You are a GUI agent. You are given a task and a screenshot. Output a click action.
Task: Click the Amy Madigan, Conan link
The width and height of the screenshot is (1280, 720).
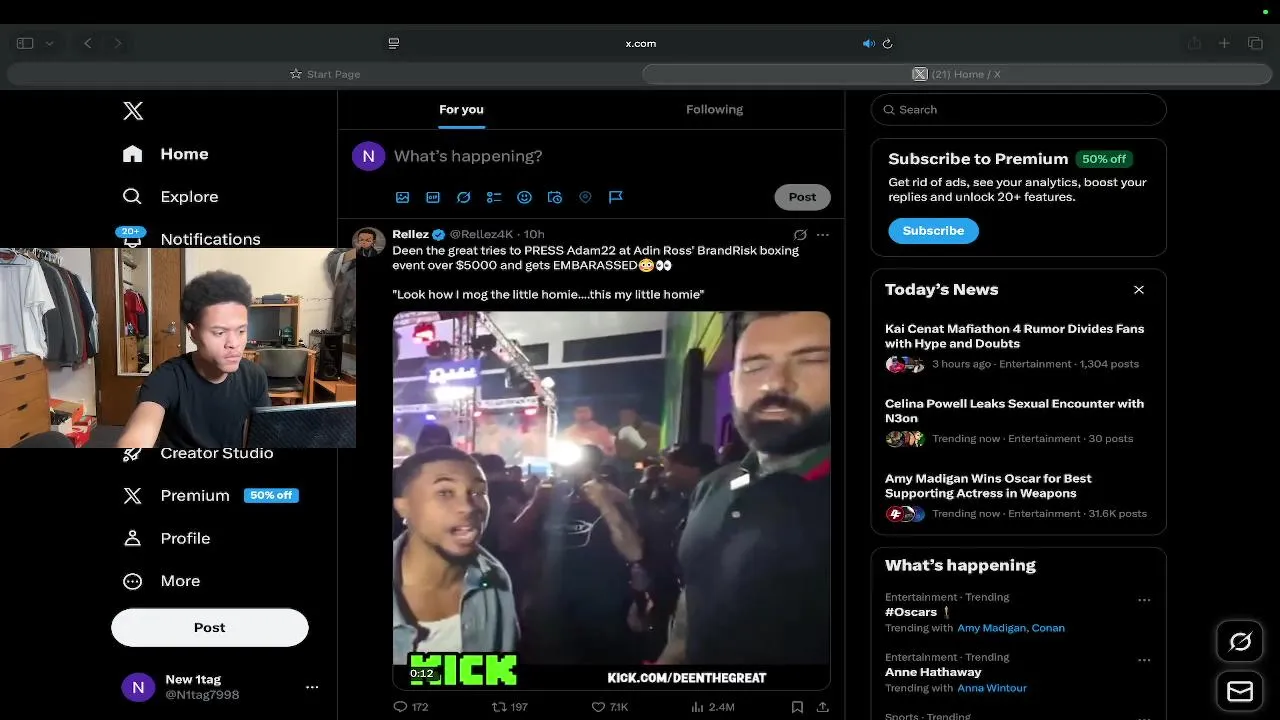pos(1011,628)
